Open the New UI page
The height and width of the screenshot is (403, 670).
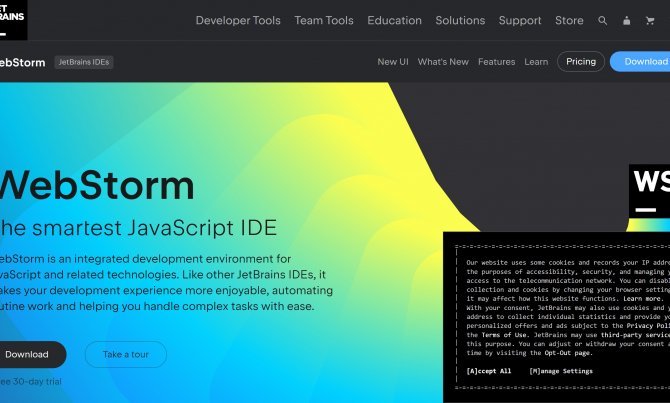point(393,62)
